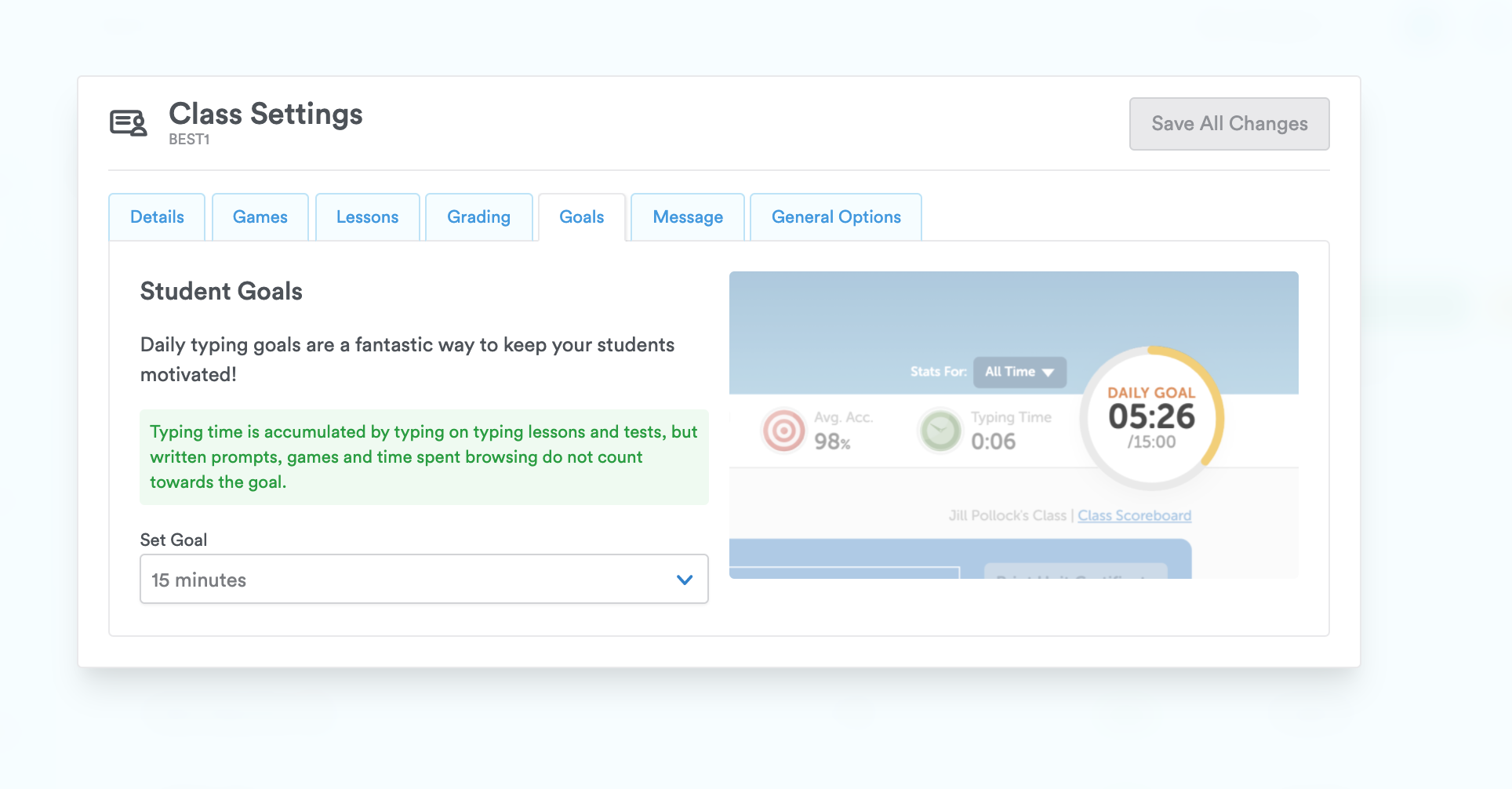Screen dimensions: 1512x789
Task: Click the class roster icon beside Class Settings
Action: point(128,122)
